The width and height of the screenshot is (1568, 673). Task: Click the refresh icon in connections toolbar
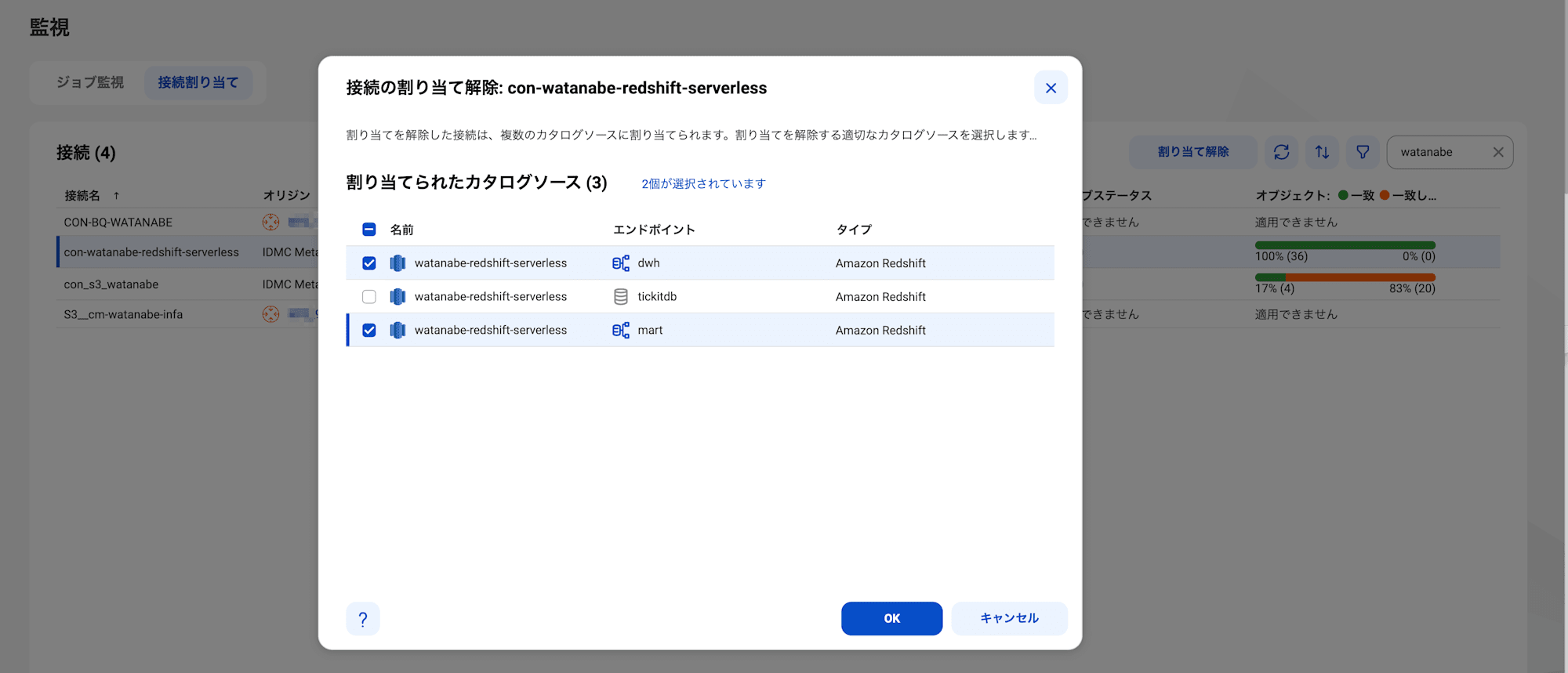tap(1282, 152)
